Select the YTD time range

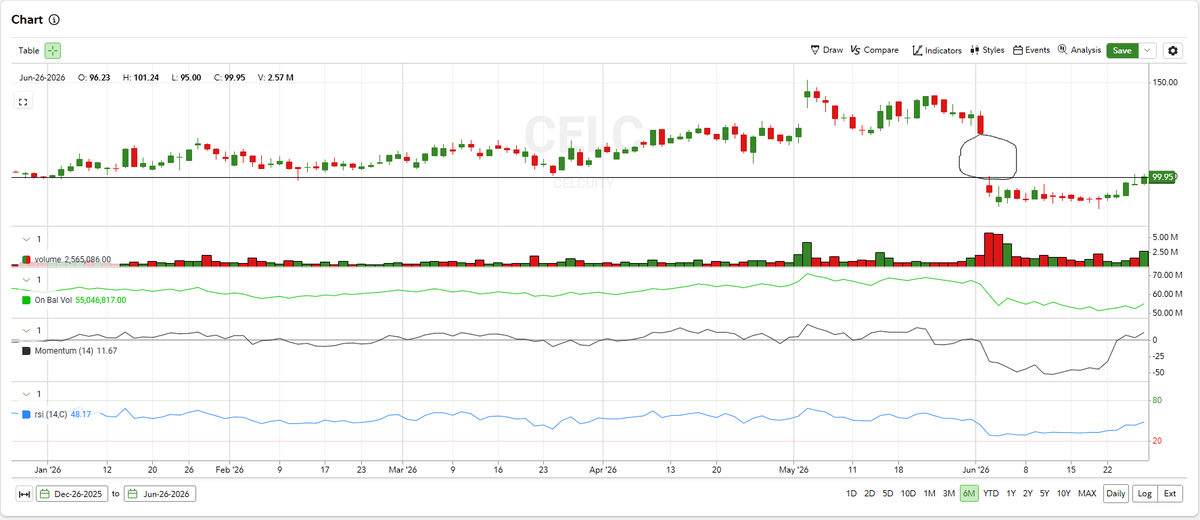pyautogui.click(x=991, y=494)
